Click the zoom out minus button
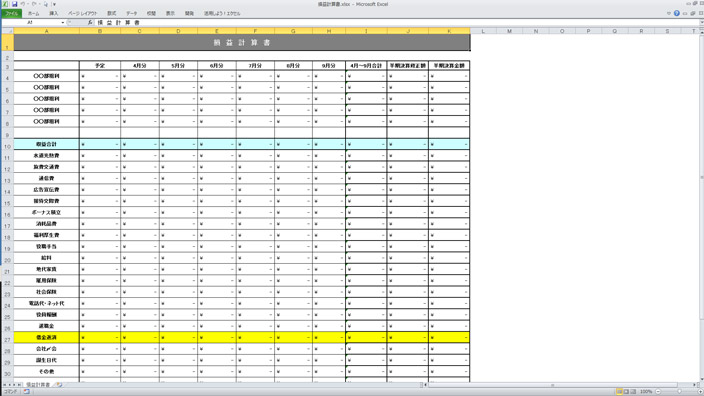 pyautogui.click(x=658, y=392)
